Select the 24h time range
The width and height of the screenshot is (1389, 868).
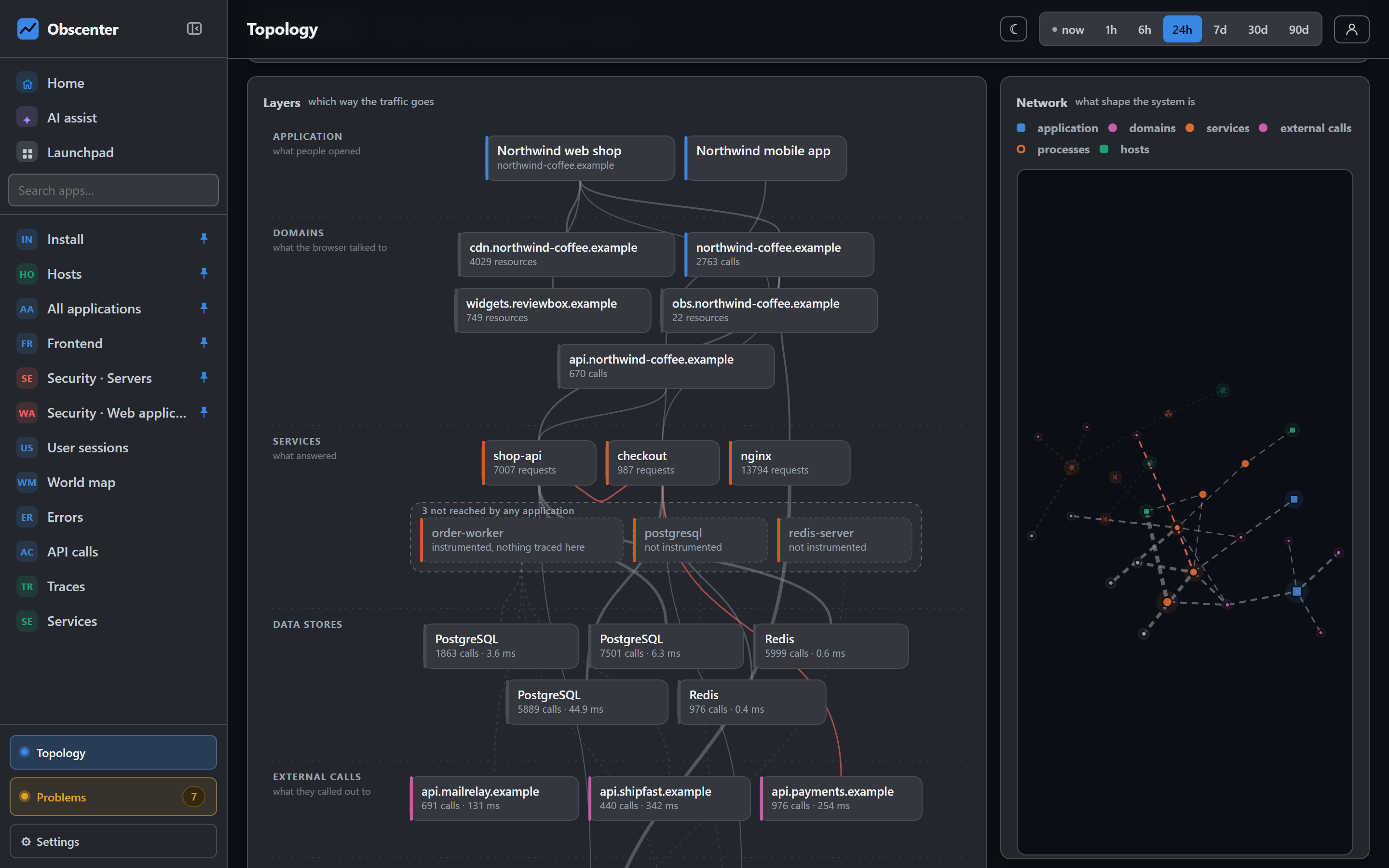tap(1182, 29)
